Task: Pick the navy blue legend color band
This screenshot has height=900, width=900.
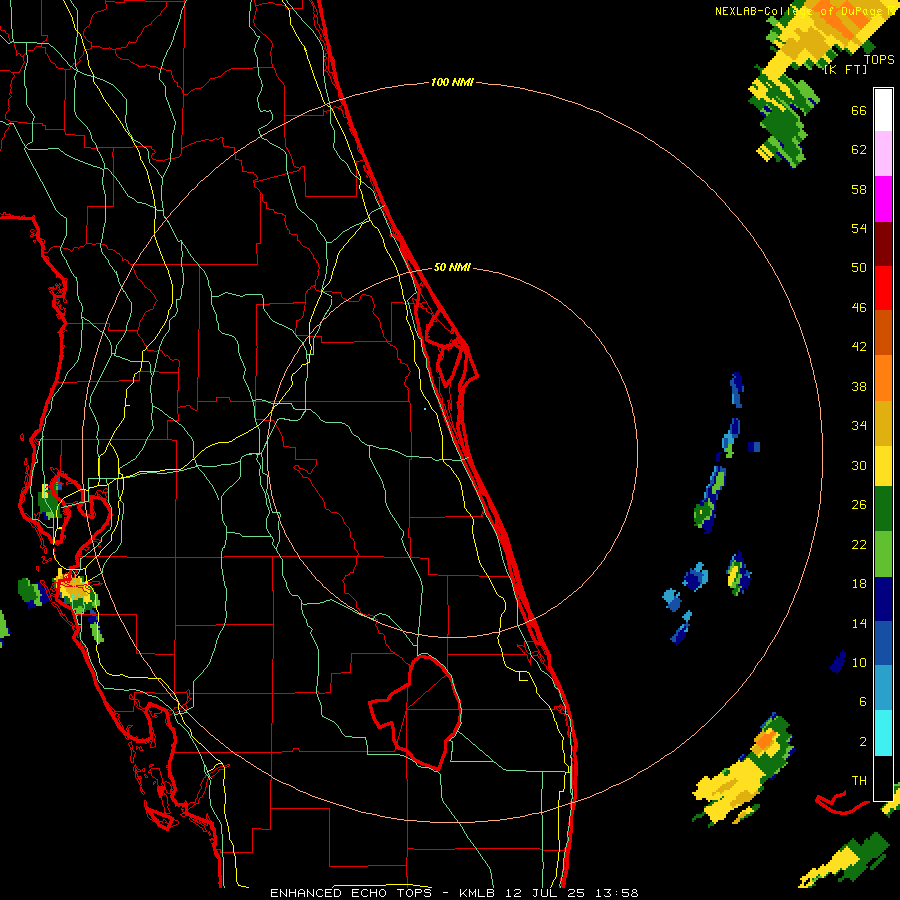Action: 883,599
